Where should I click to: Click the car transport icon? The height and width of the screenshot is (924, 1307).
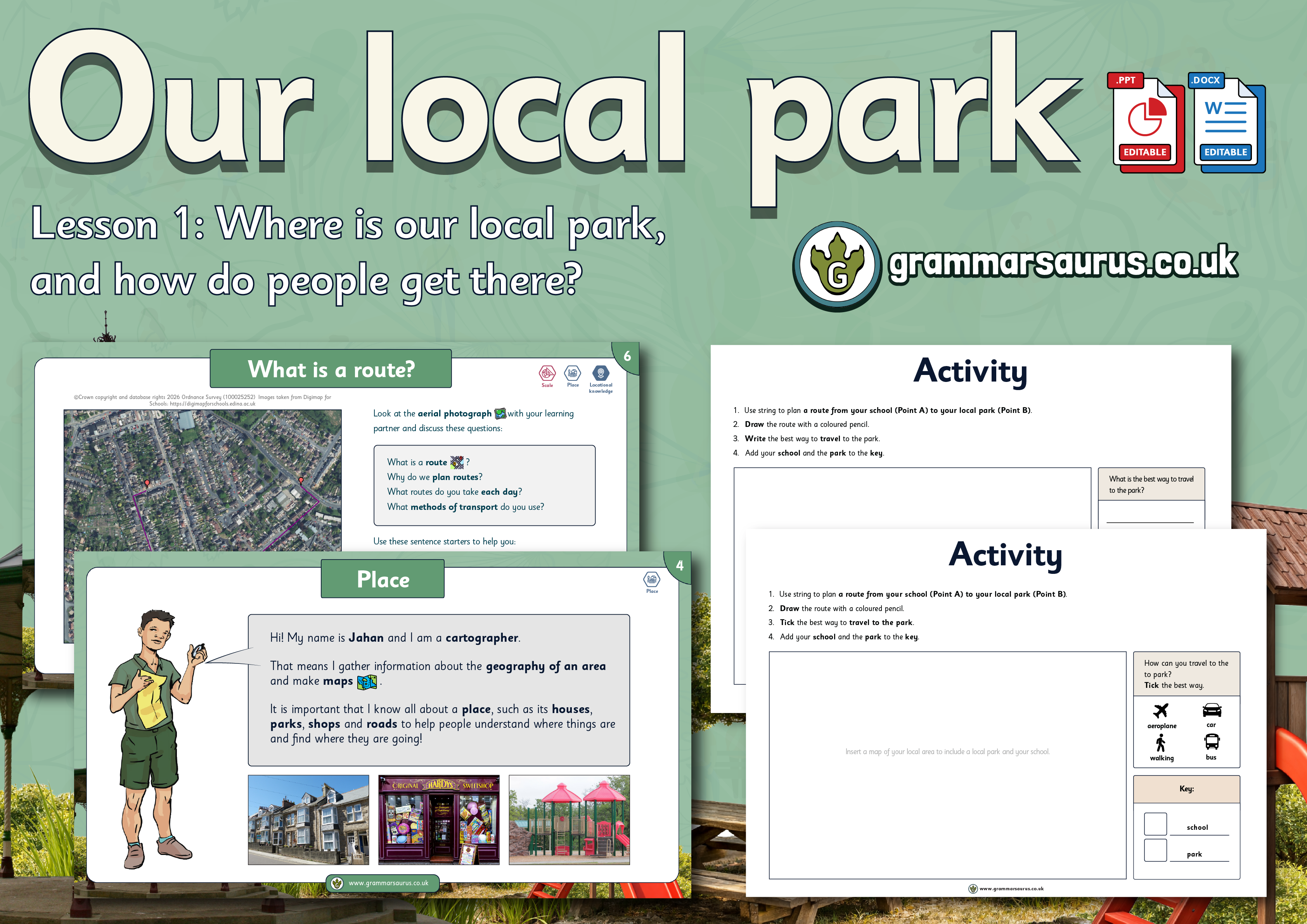tap(1212, 710)
